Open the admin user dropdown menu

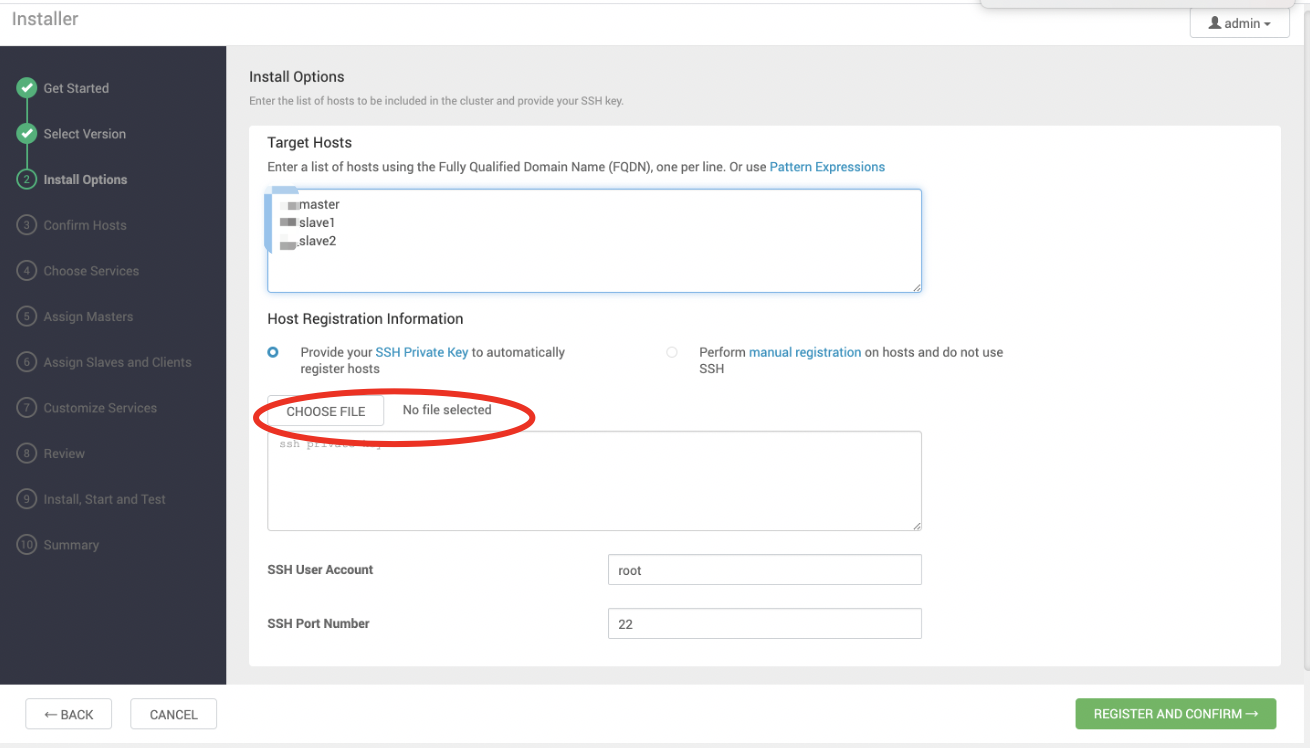tap(1239, 23)
